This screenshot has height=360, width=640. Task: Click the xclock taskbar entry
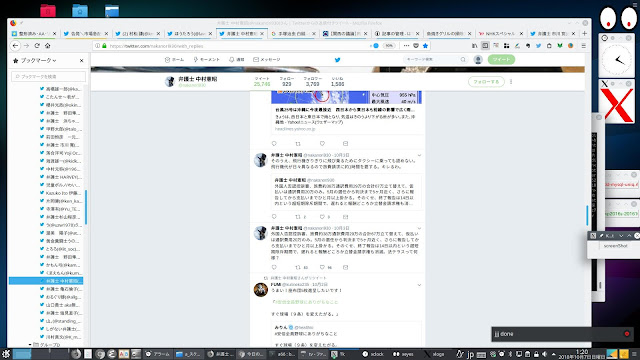click(373, 354)
